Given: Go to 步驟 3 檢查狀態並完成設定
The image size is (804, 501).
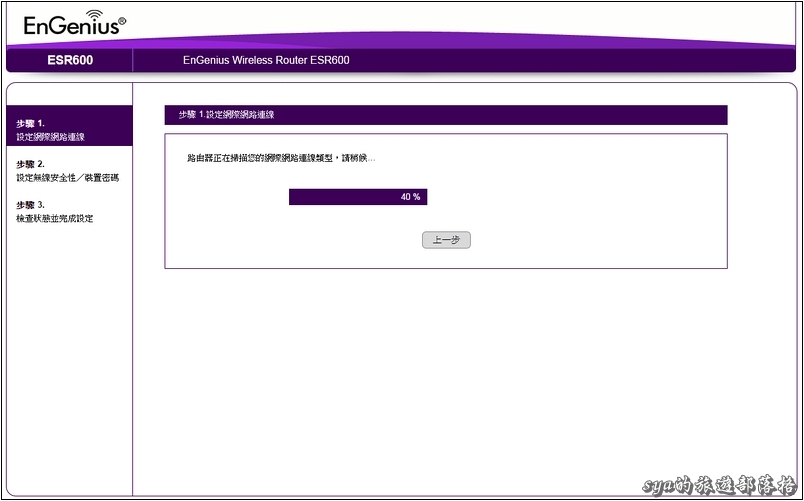Looking at the screenshot, I should point(54,212).
